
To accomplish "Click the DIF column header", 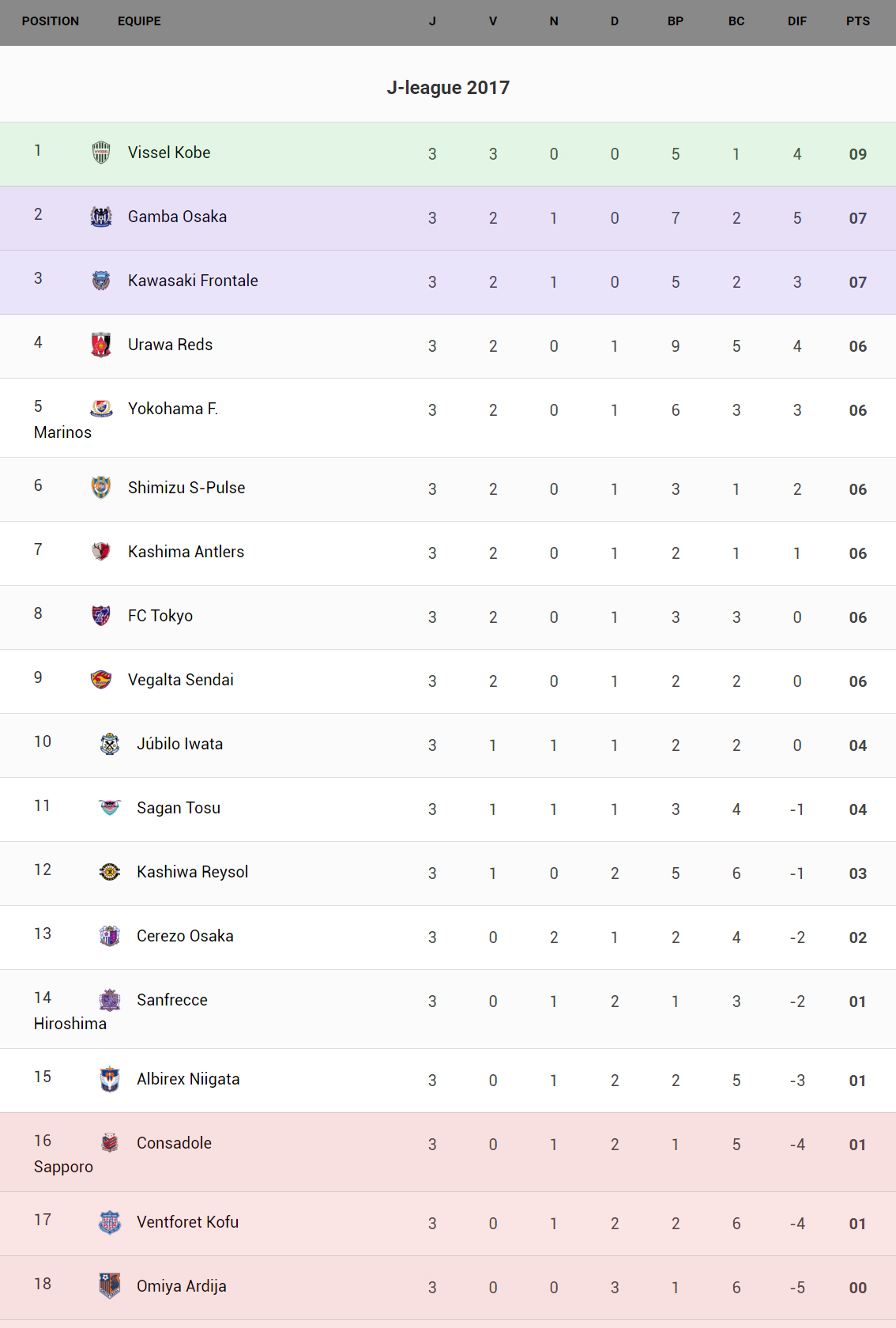I will [796, 21].
